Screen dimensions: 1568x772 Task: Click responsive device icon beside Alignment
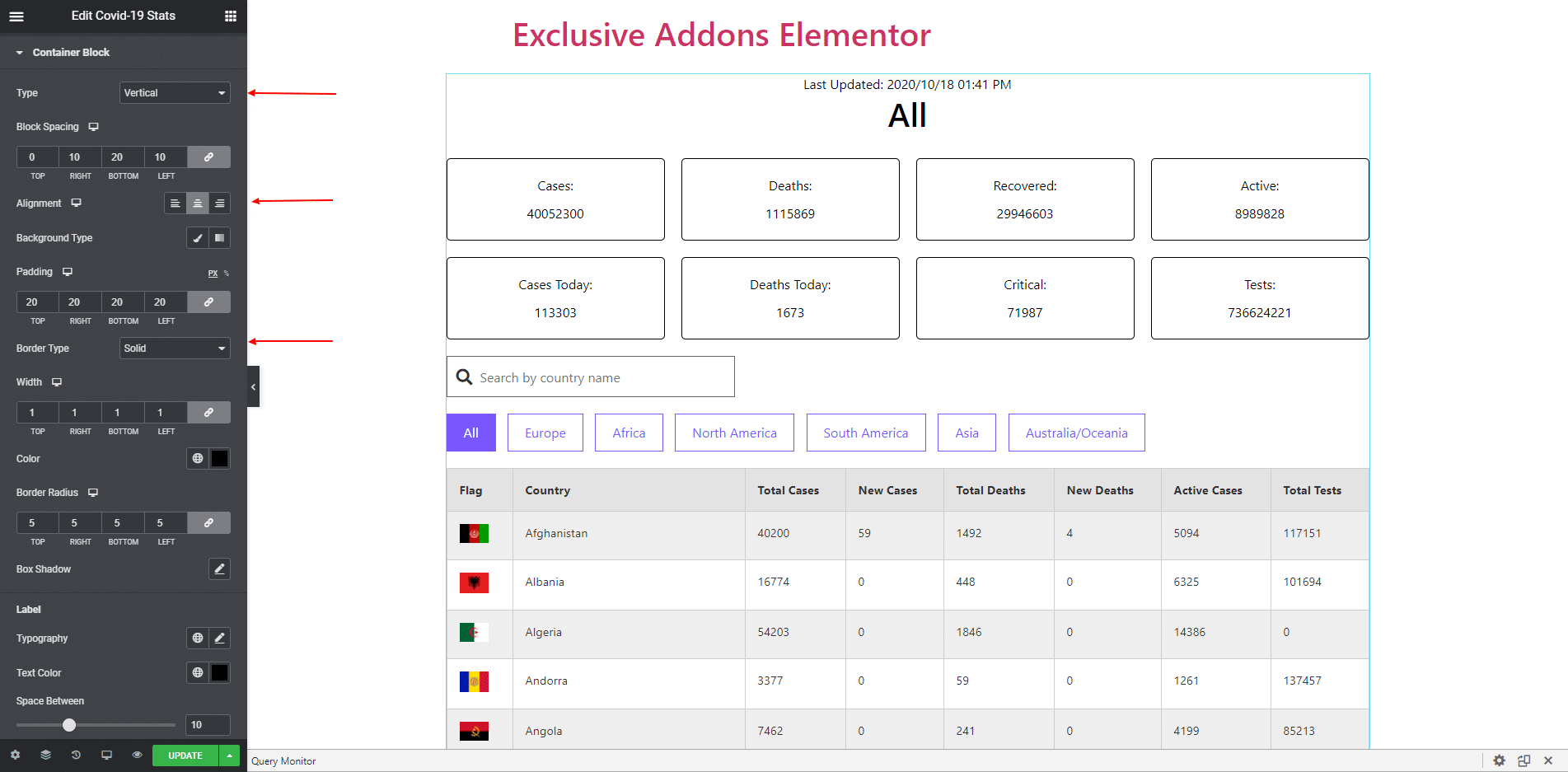(76, 203)
